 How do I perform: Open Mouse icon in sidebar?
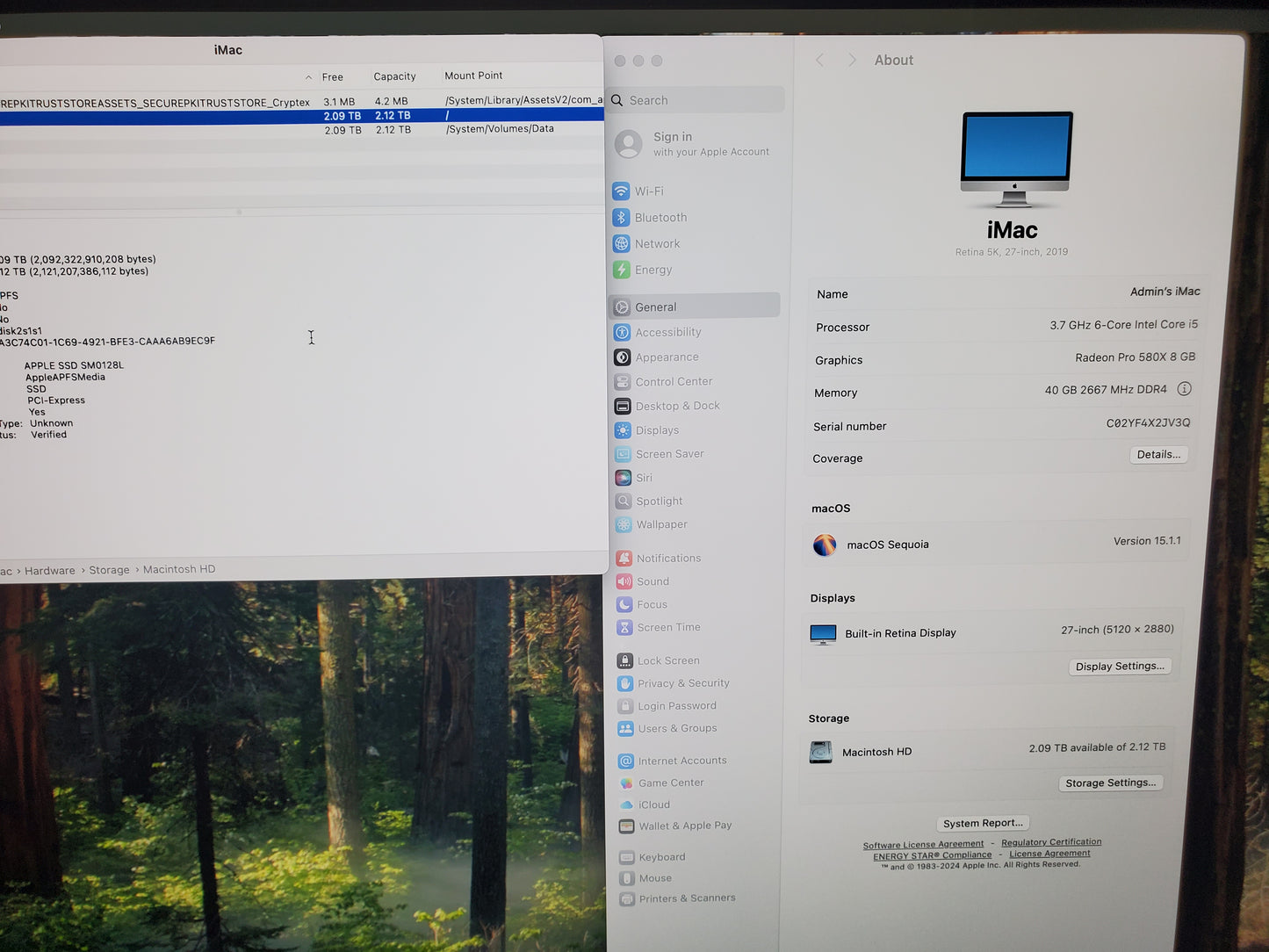(627, 878)
